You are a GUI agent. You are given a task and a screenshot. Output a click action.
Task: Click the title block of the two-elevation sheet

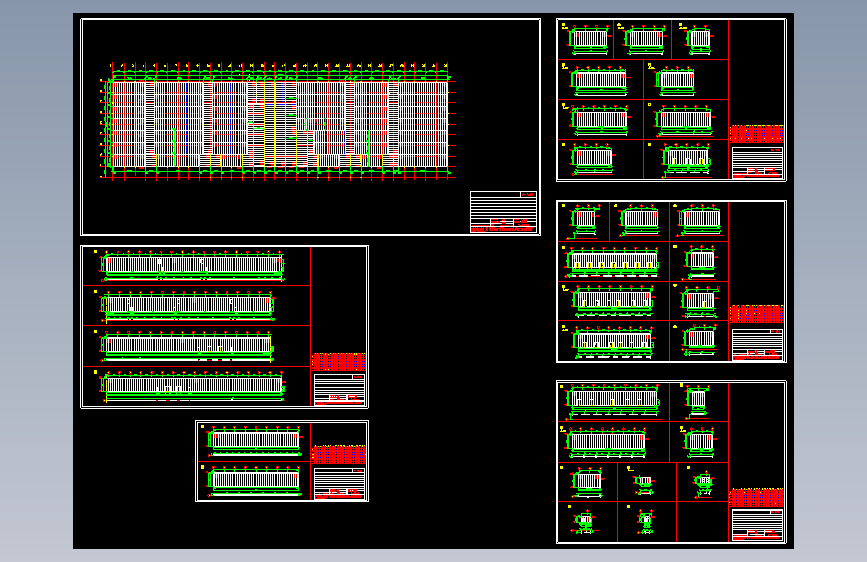click(339, 484)
